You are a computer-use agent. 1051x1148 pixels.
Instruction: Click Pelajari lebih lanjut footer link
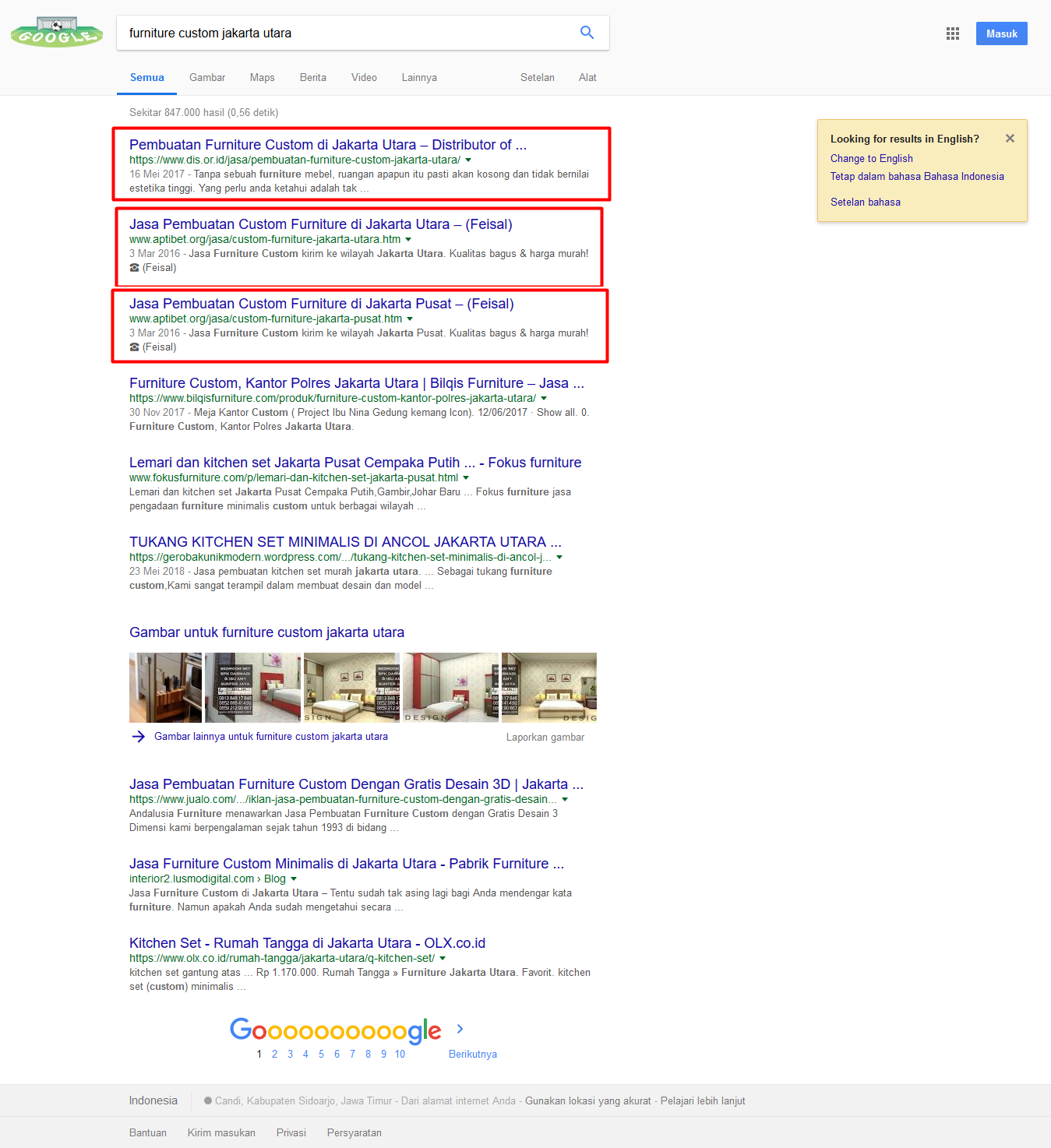click(703, 1101)
